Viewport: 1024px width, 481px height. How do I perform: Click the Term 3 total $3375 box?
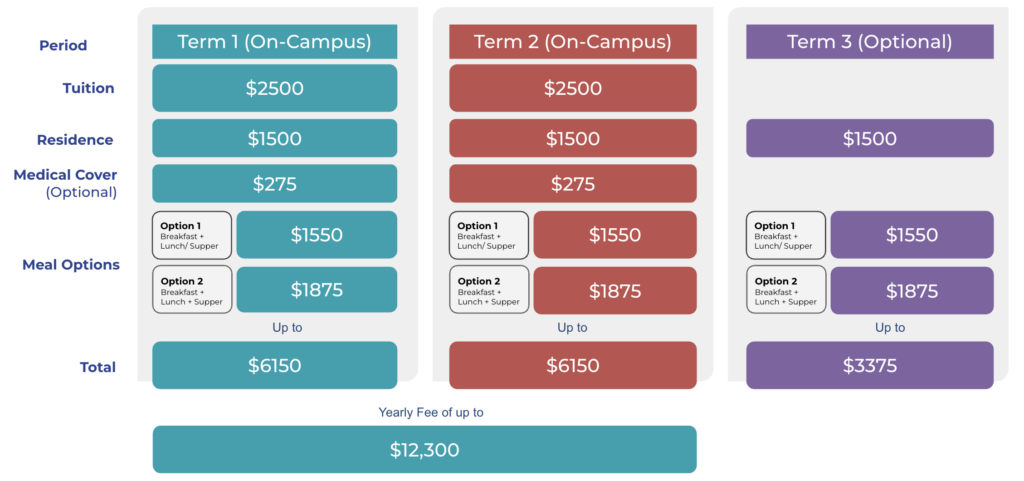(x=869, y=365)
